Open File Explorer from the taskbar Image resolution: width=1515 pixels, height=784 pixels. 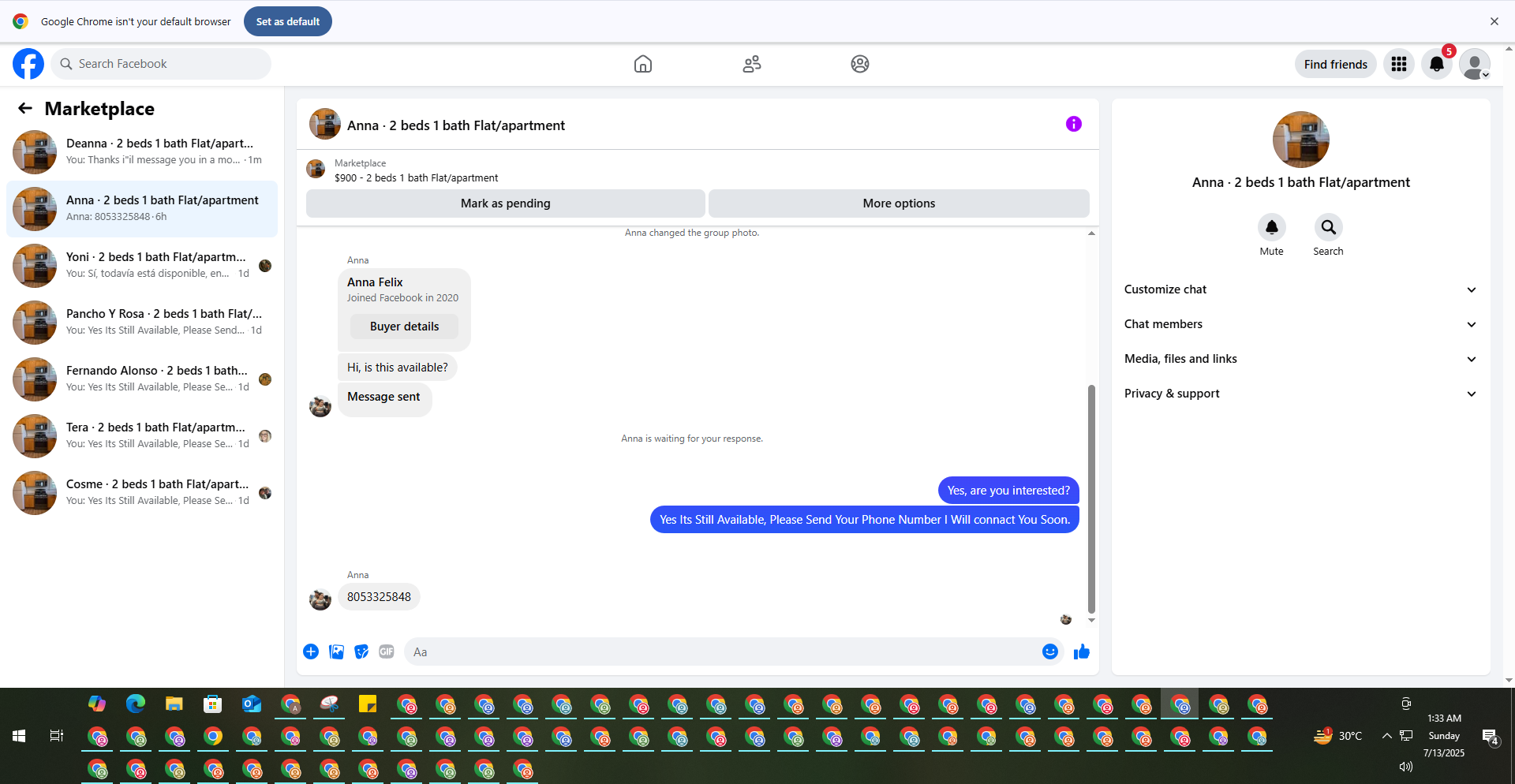[174, 704]
